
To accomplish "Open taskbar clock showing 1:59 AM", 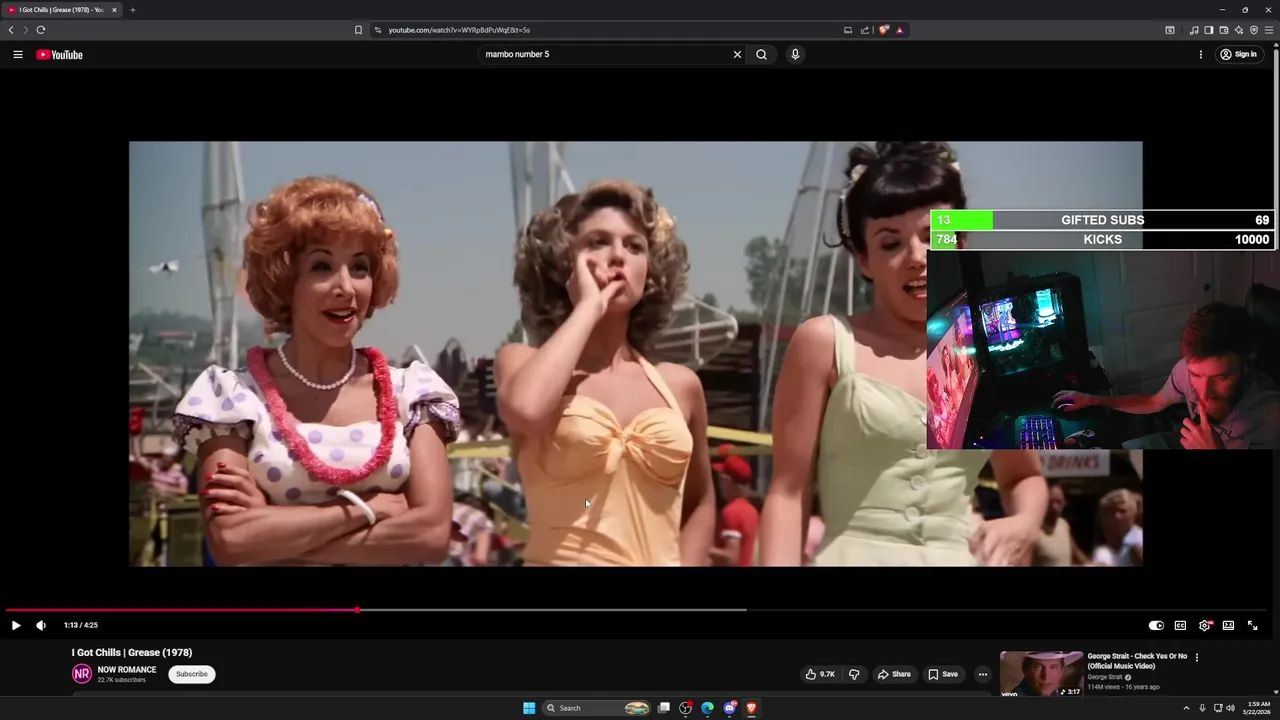I will (1258, 708).
